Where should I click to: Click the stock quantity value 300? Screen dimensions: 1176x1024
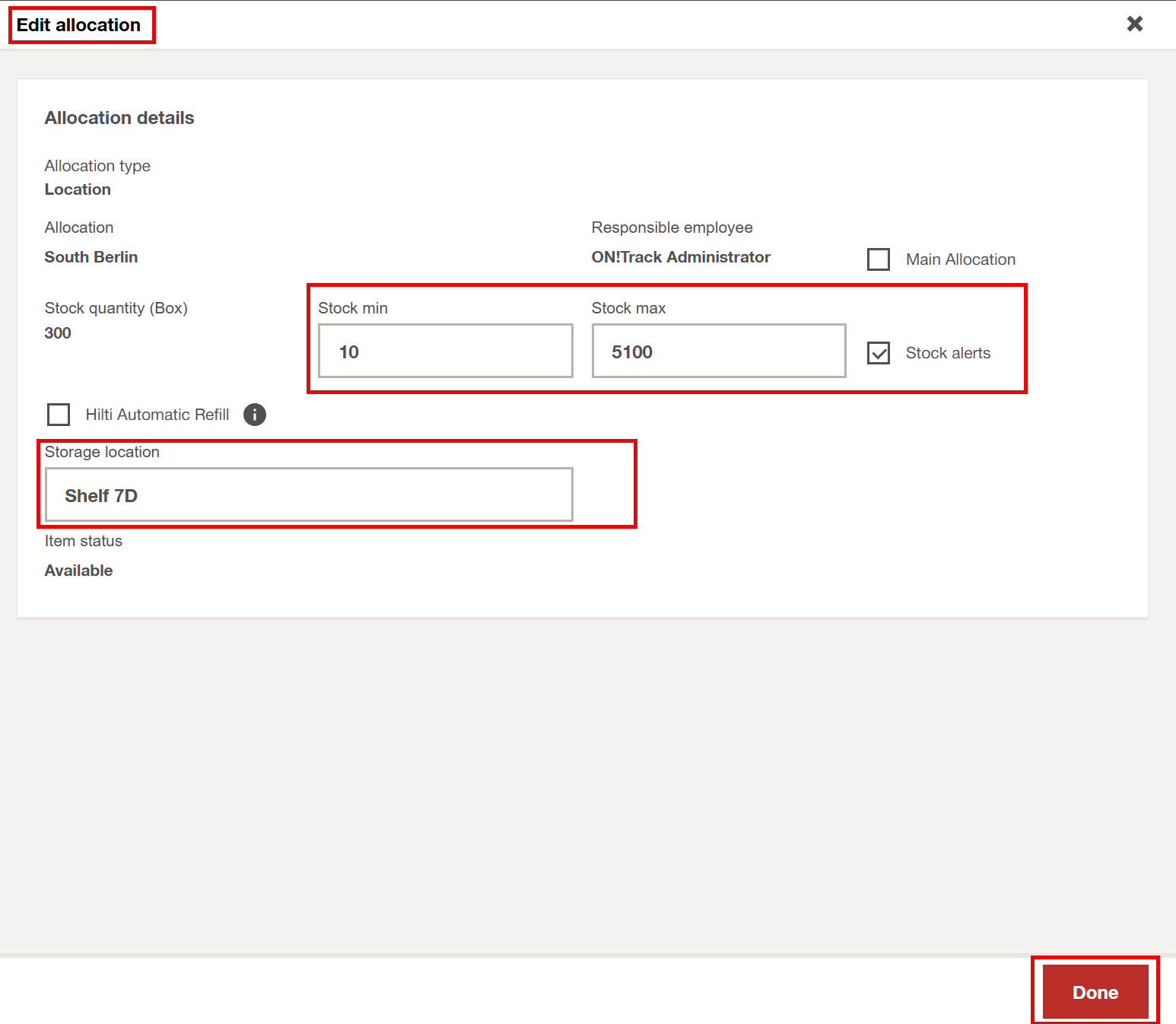pyautogui.click(x=58, y=333)
